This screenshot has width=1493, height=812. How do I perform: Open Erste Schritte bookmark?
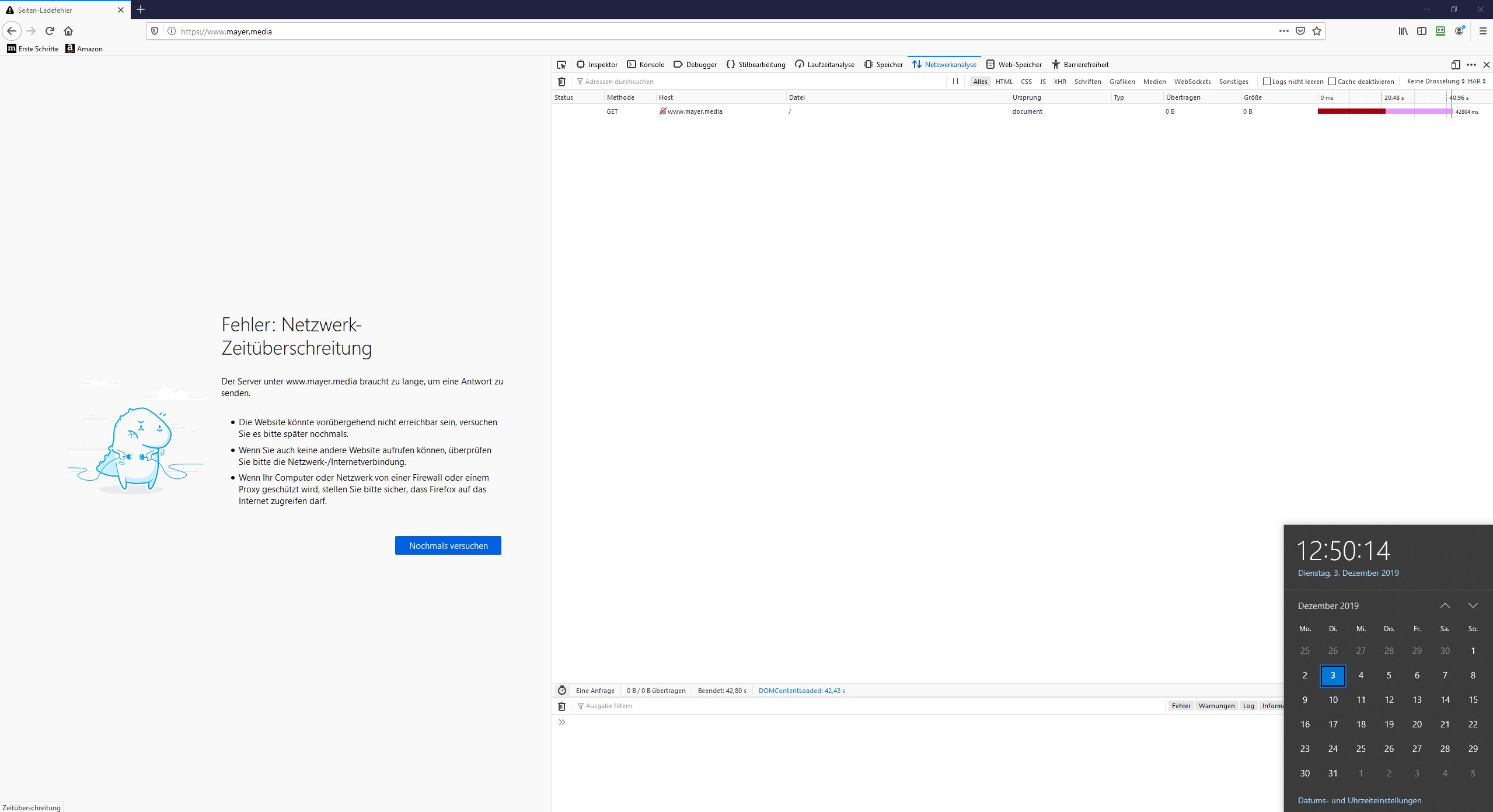[x=33, y=48]
